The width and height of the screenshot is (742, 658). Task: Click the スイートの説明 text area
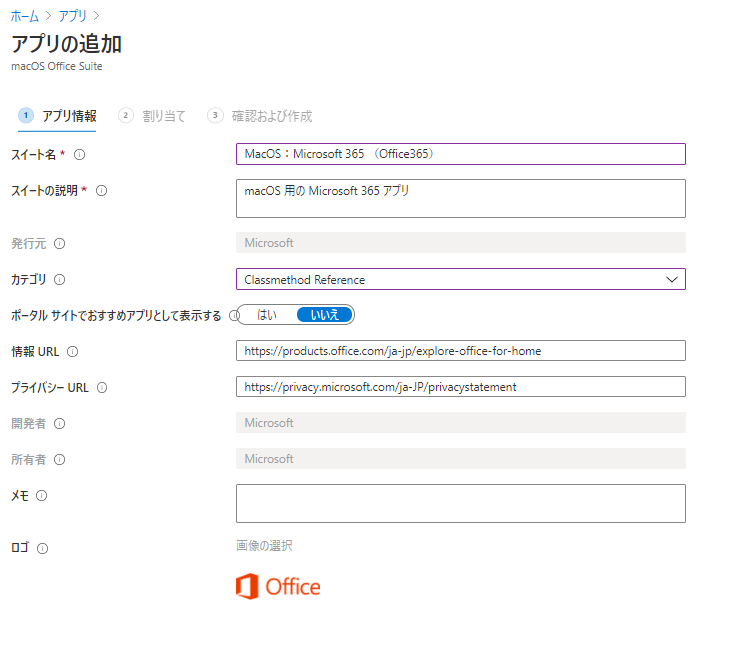(x=460, y=198)
